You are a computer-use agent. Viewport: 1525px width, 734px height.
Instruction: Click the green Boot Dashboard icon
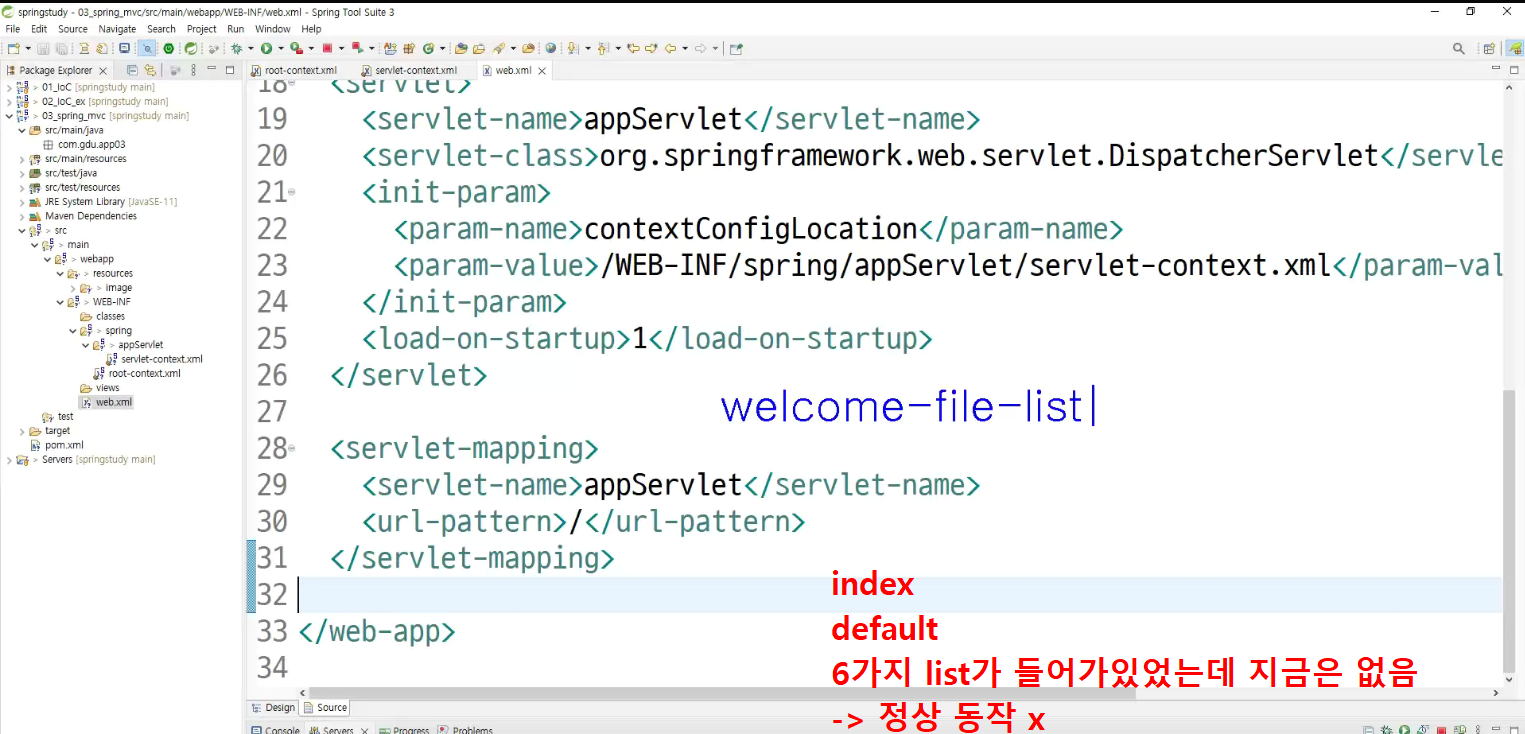click(x=168, y=48)
